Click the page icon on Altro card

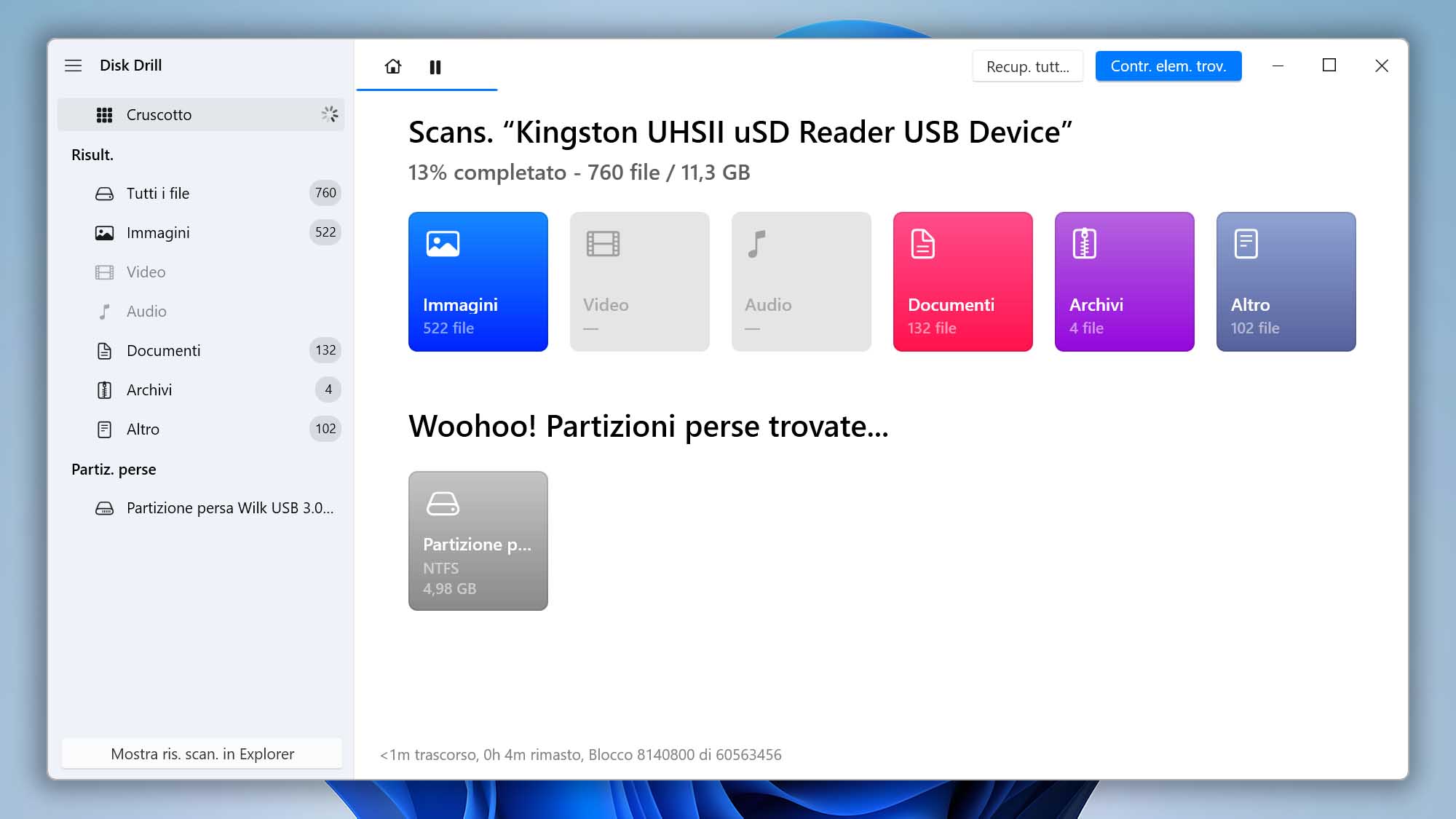tap(1246, 244)
